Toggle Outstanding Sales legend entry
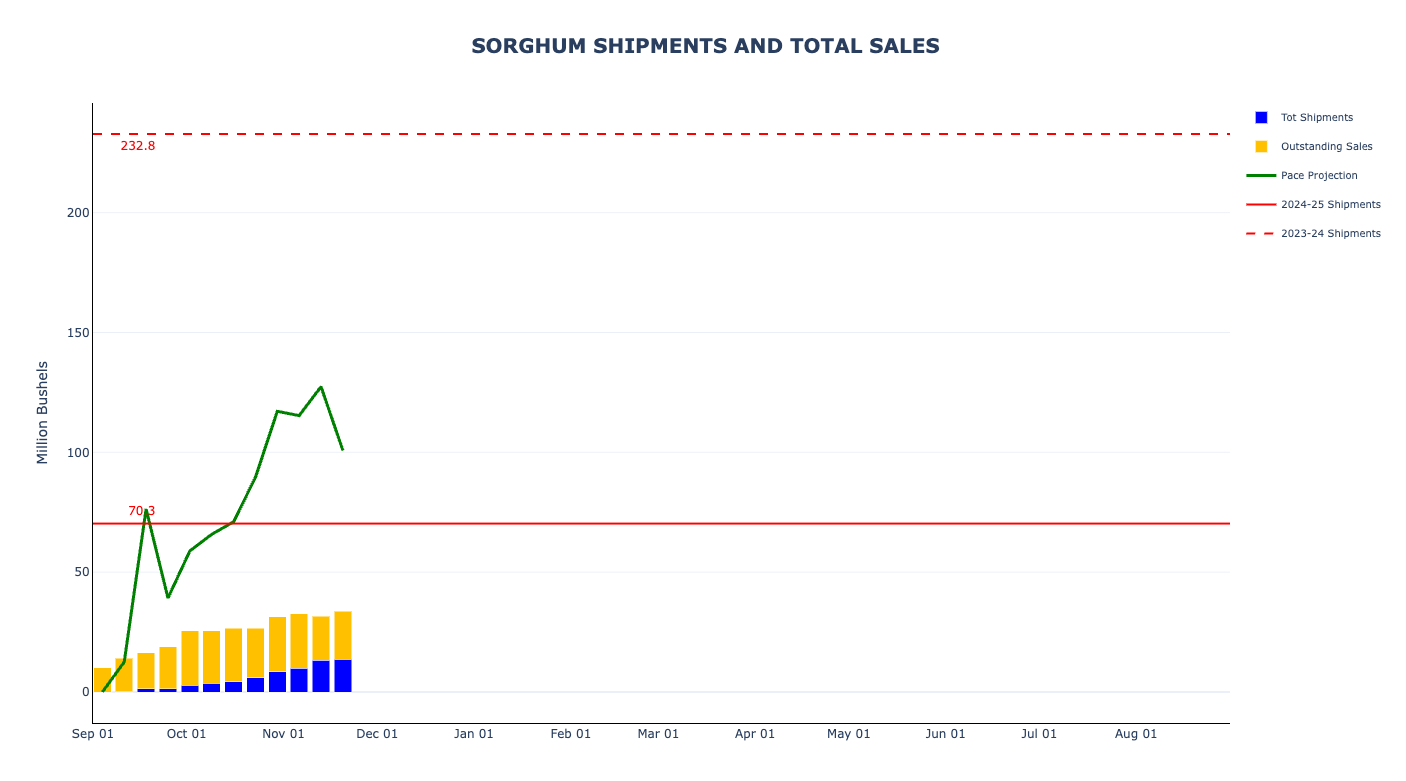 [x=1326, y=147]
